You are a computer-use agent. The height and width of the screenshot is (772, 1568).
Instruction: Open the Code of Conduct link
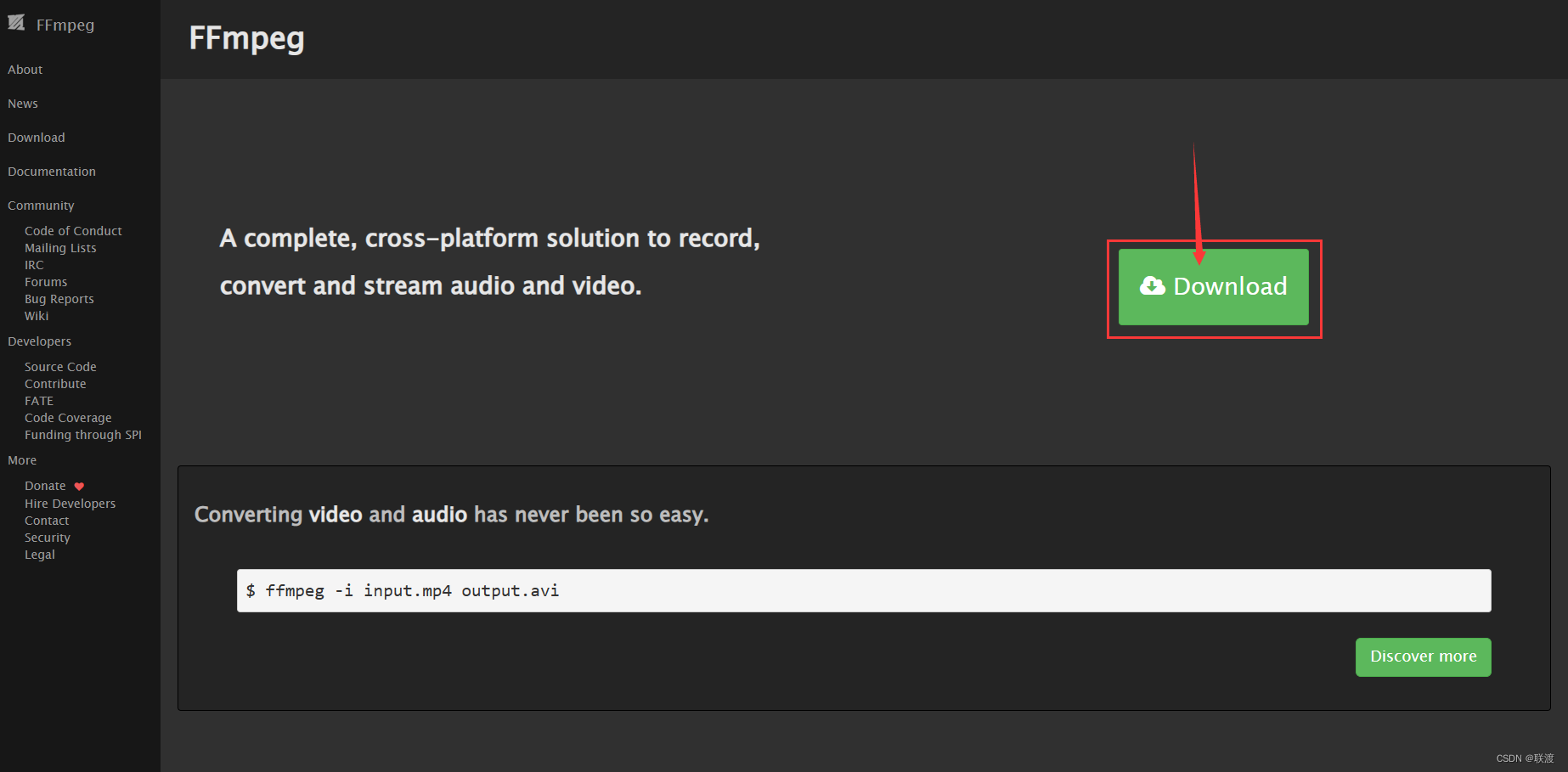(x=73, y=231)
